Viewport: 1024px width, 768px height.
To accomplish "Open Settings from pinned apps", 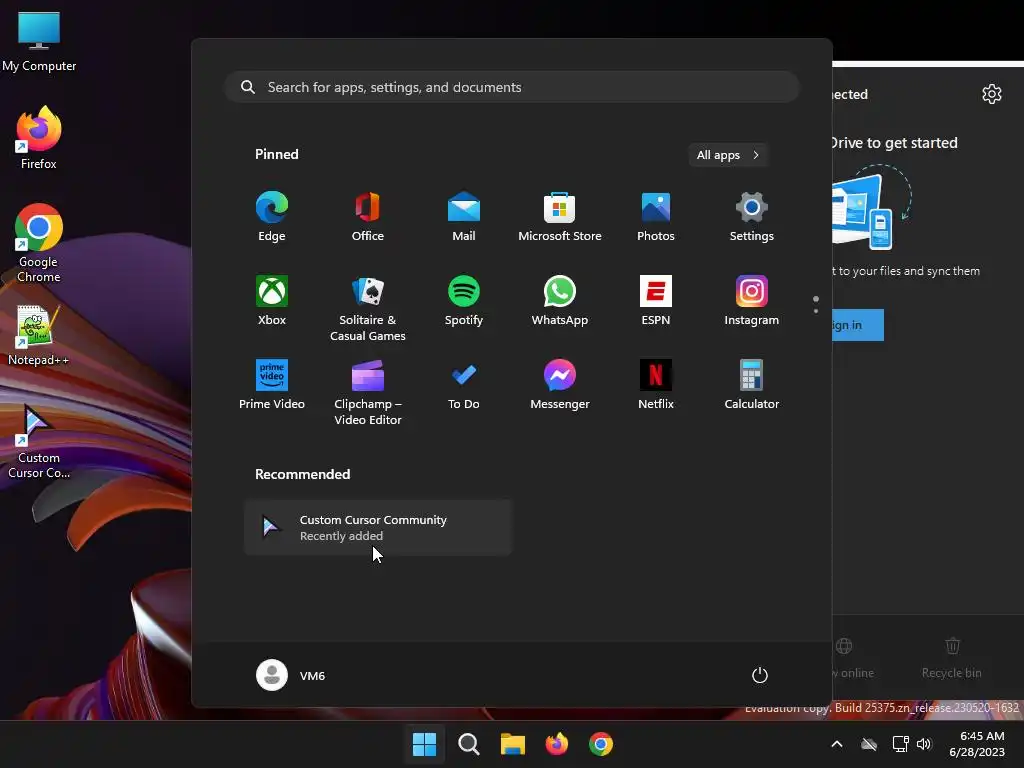I will [752, 217].
